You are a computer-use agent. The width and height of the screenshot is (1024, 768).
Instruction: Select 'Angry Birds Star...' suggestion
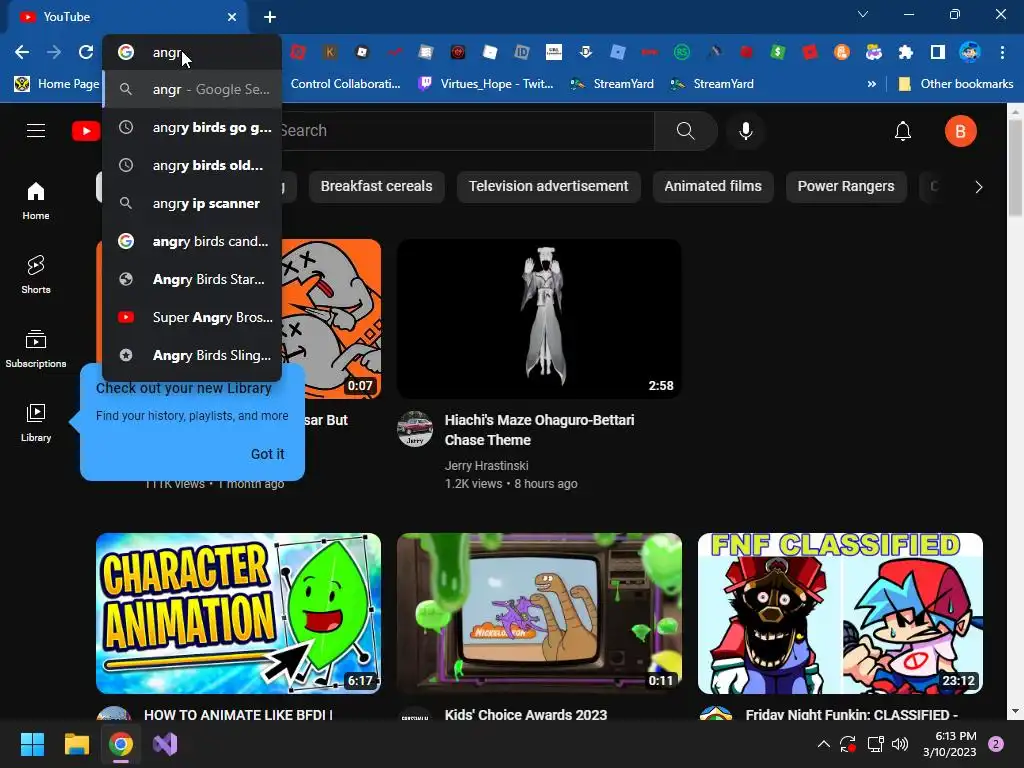192,279
